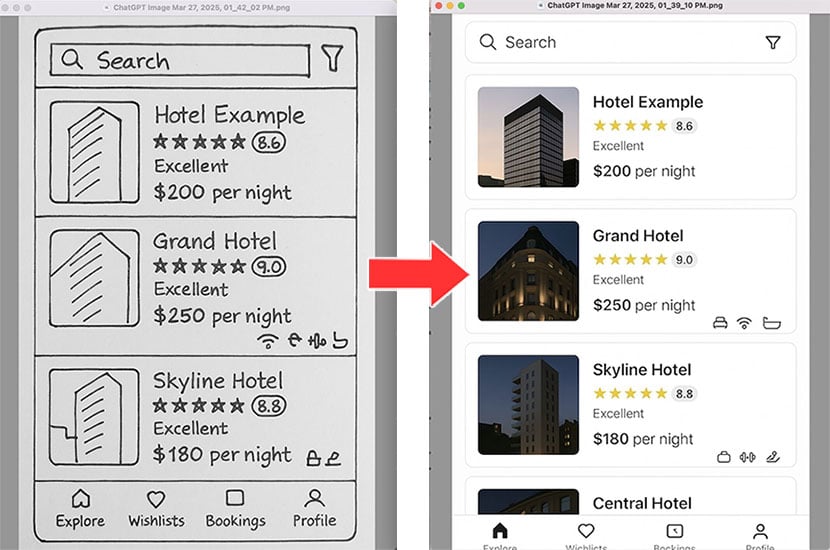Click the wifi icon on the sketched Grand Hotel card
The height and width of the screenshot is (550, 830).
tap(267, 341)
